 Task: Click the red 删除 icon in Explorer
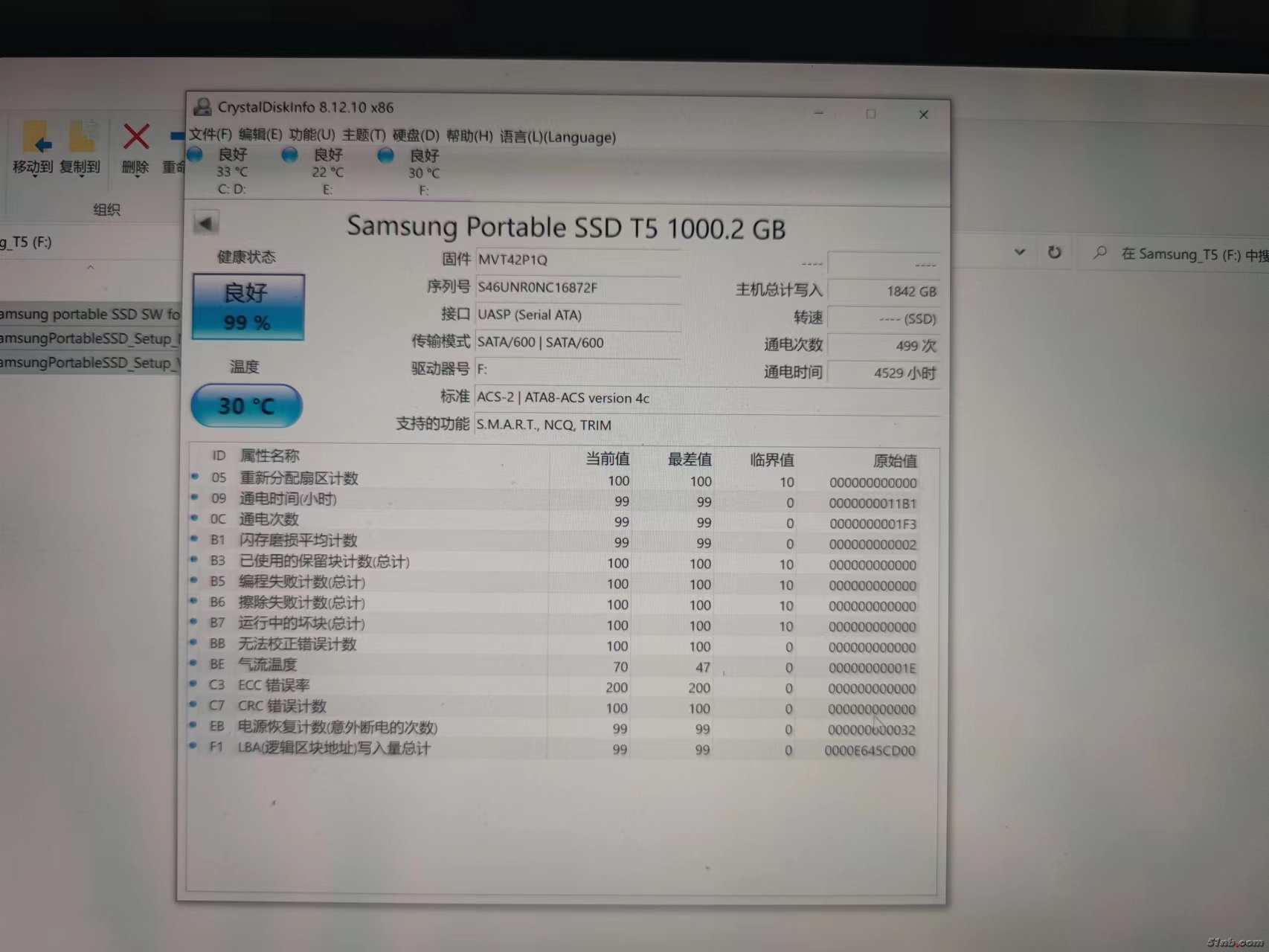click(x=136, y=136)
